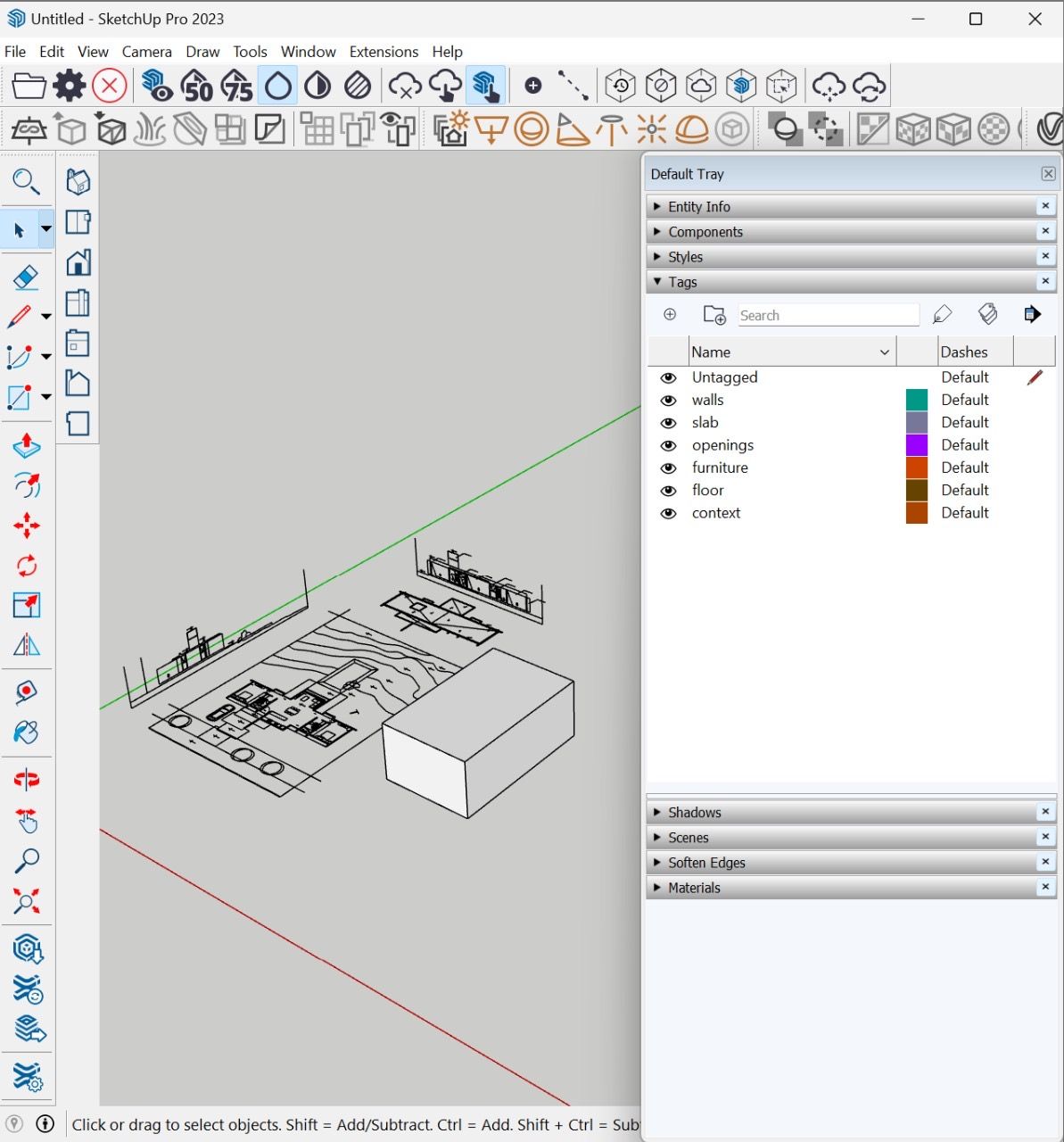Hide the floor tag
The image size is (1064, 1142).
668,491
